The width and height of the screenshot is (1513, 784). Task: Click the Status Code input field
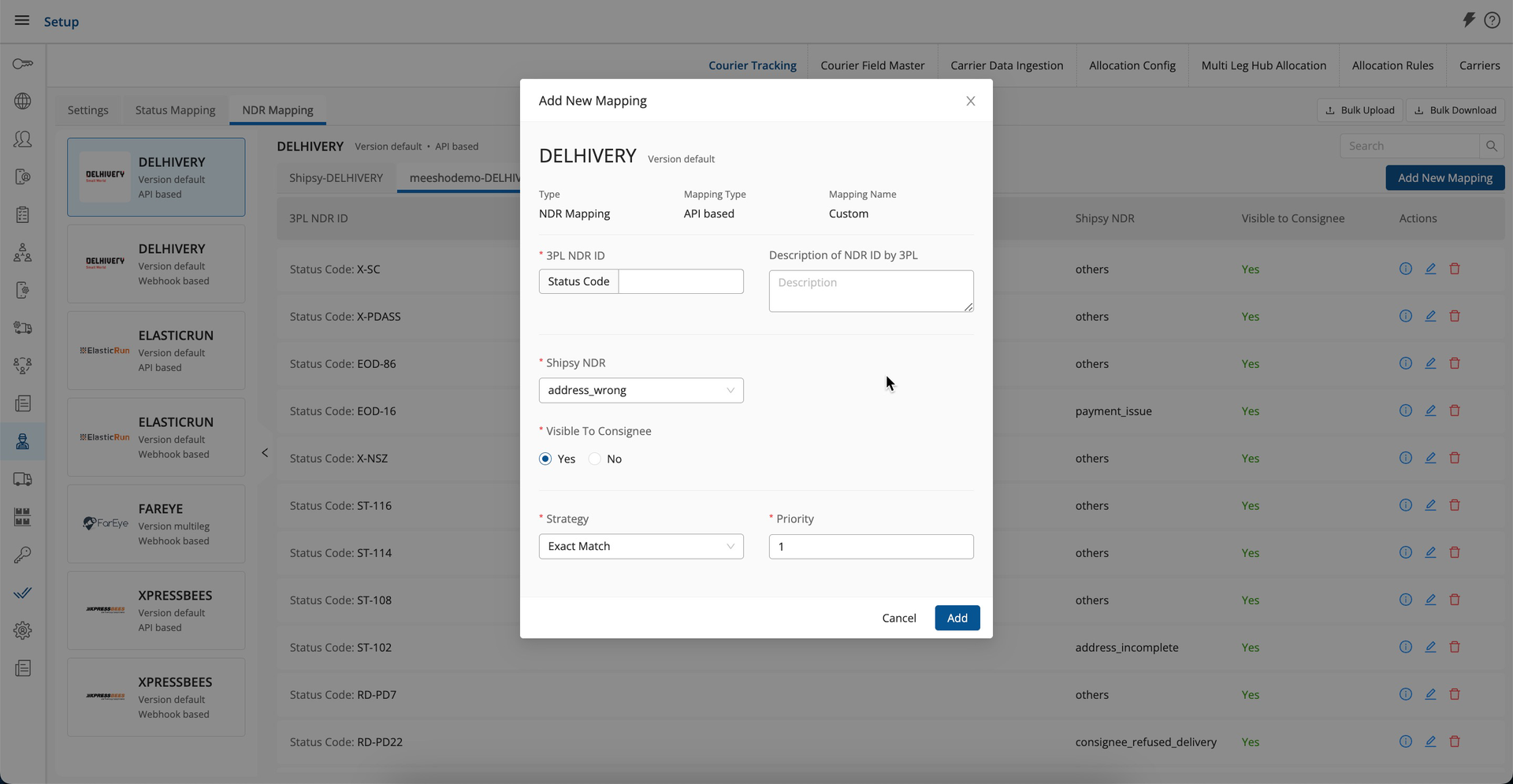[680, 282]
